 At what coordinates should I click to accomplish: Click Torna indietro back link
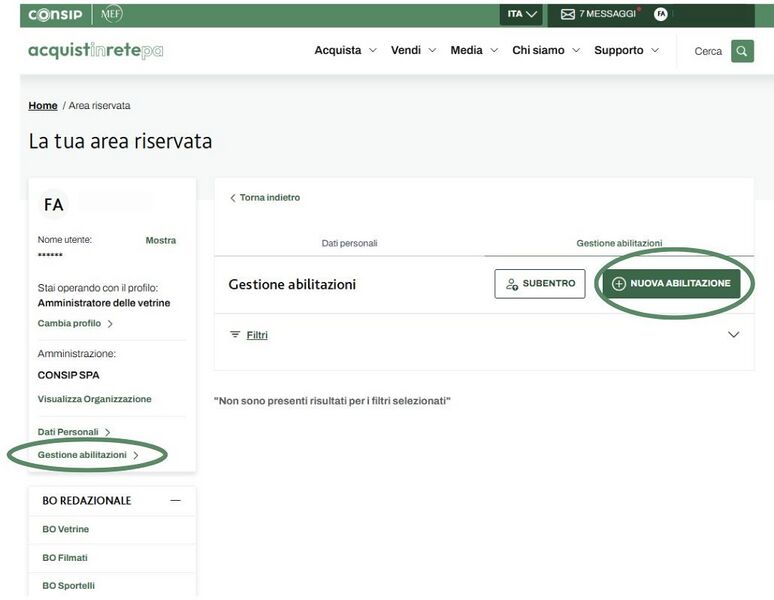[265, 198]
